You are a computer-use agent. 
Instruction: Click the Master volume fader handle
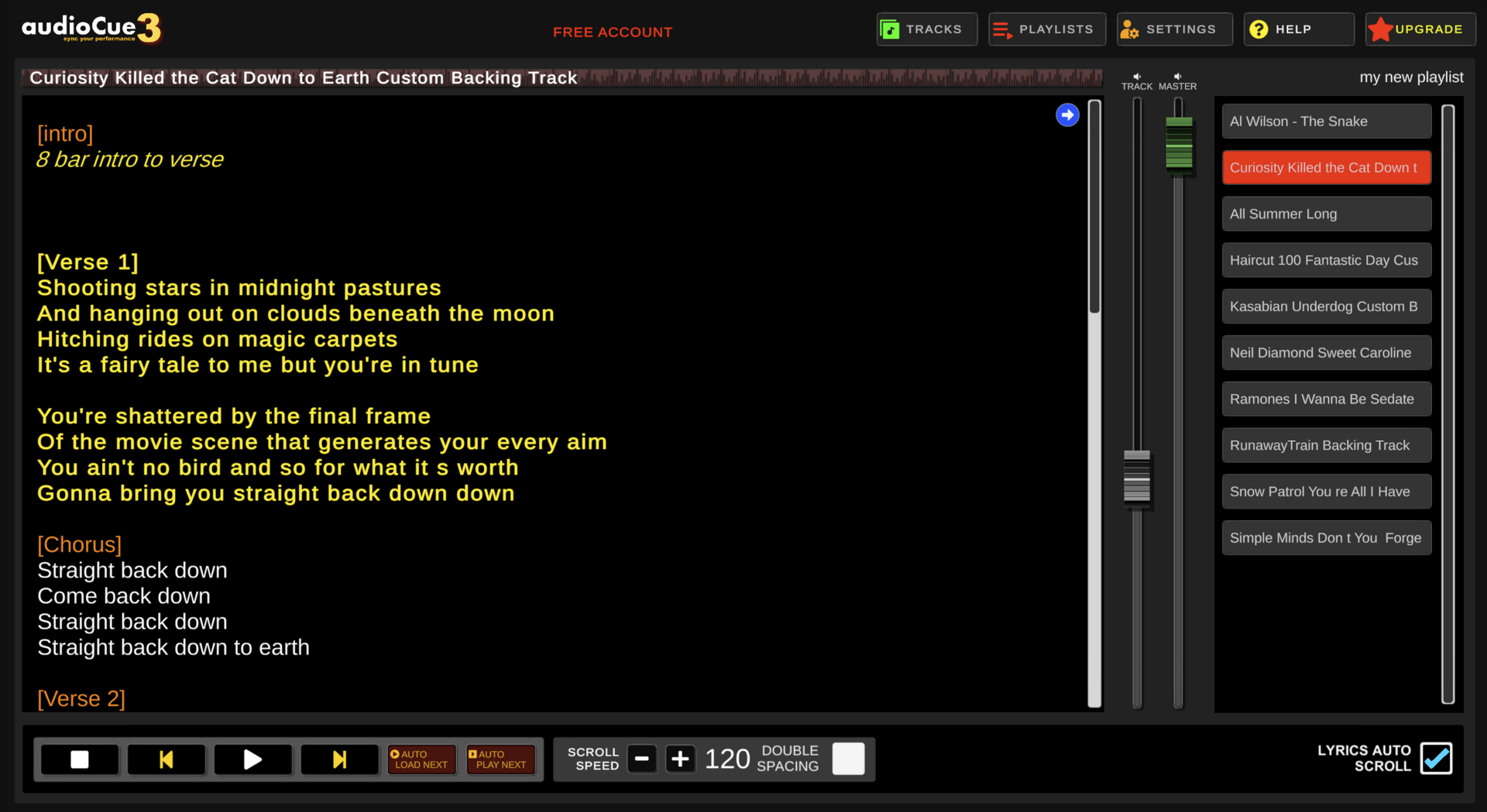[x=1179, y=145]
